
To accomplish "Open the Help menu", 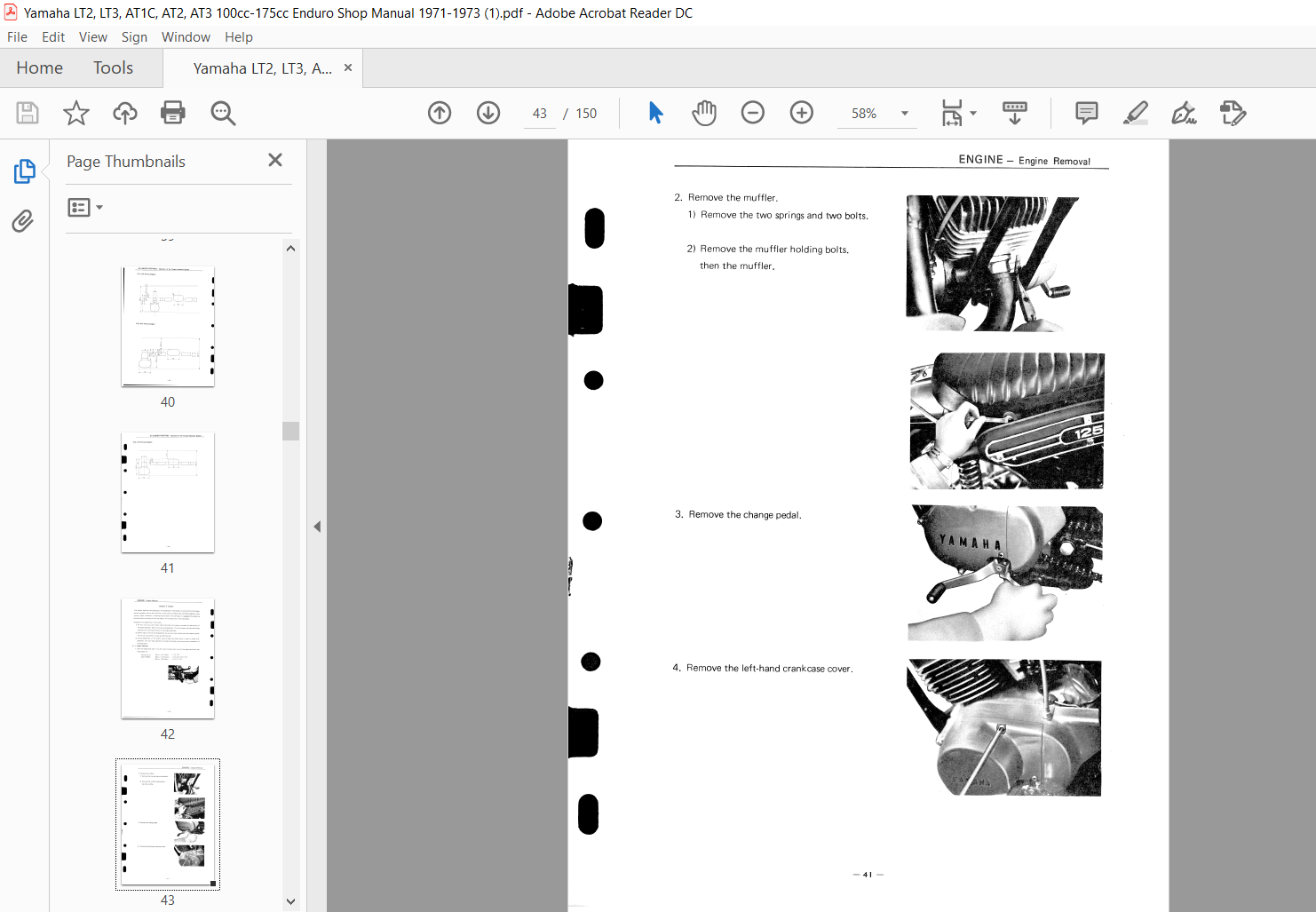I will coord(239,37).
